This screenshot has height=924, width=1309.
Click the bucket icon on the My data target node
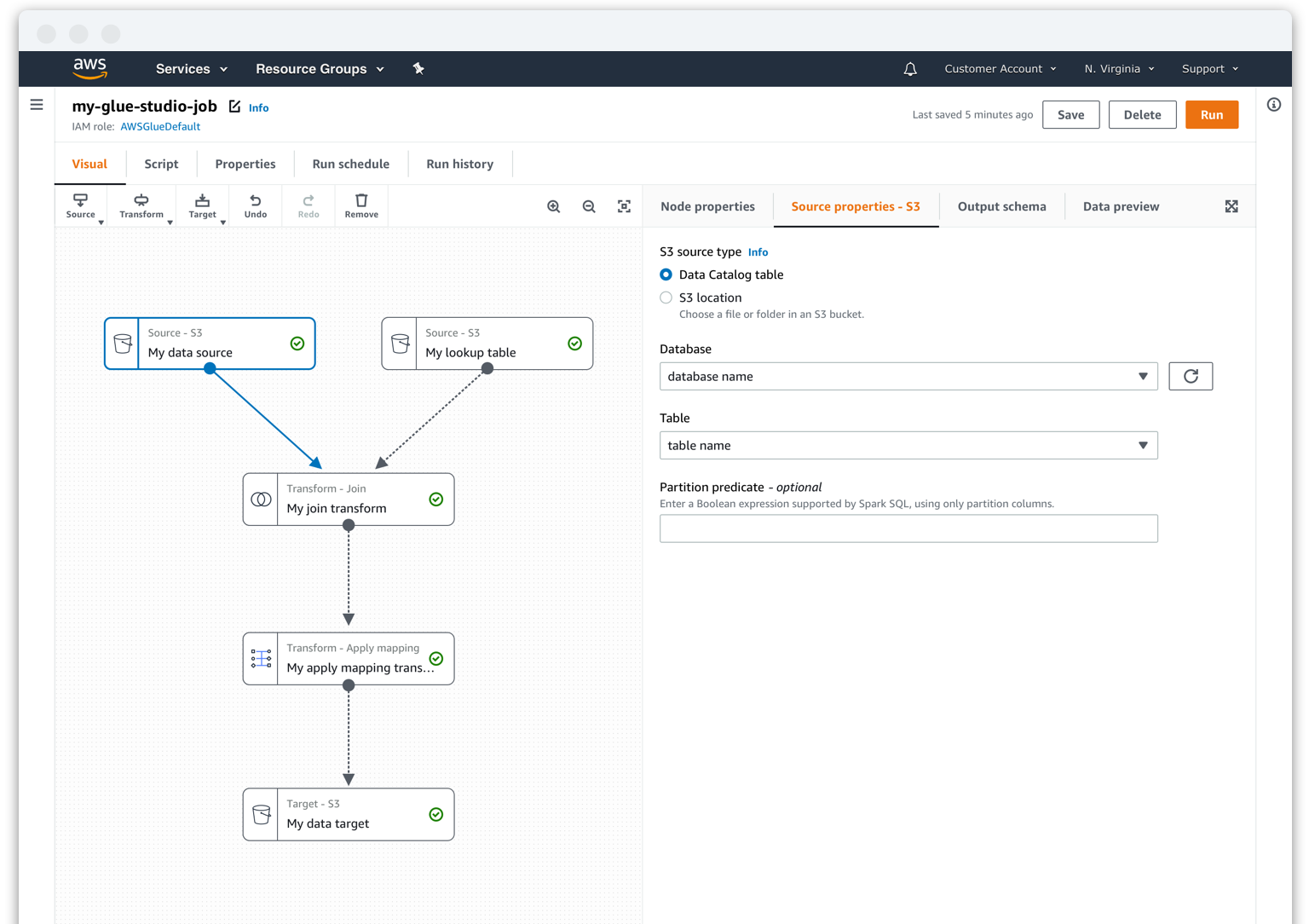(262, 814)
